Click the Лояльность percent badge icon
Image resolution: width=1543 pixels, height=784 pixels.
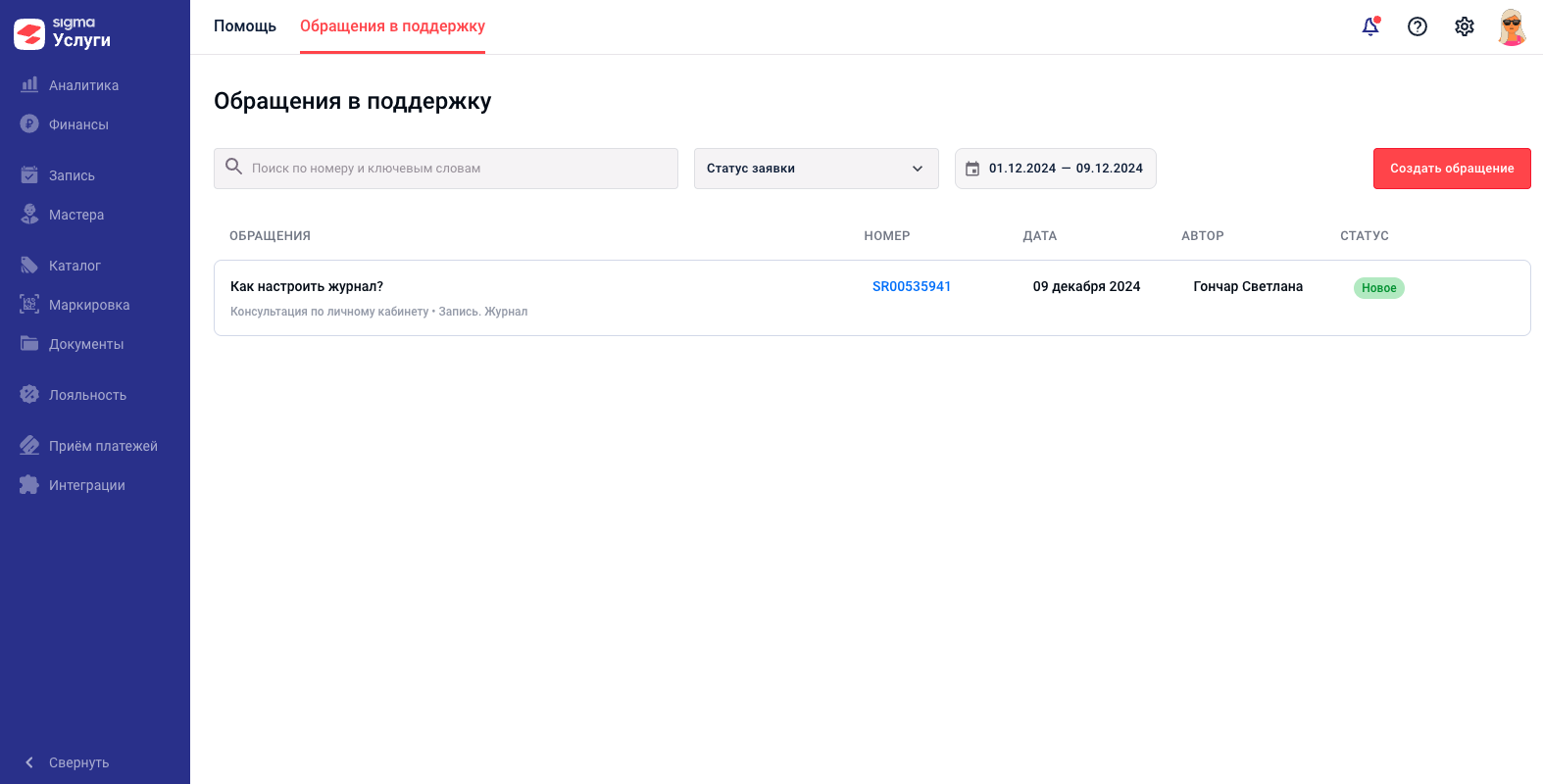click(29, 394)
